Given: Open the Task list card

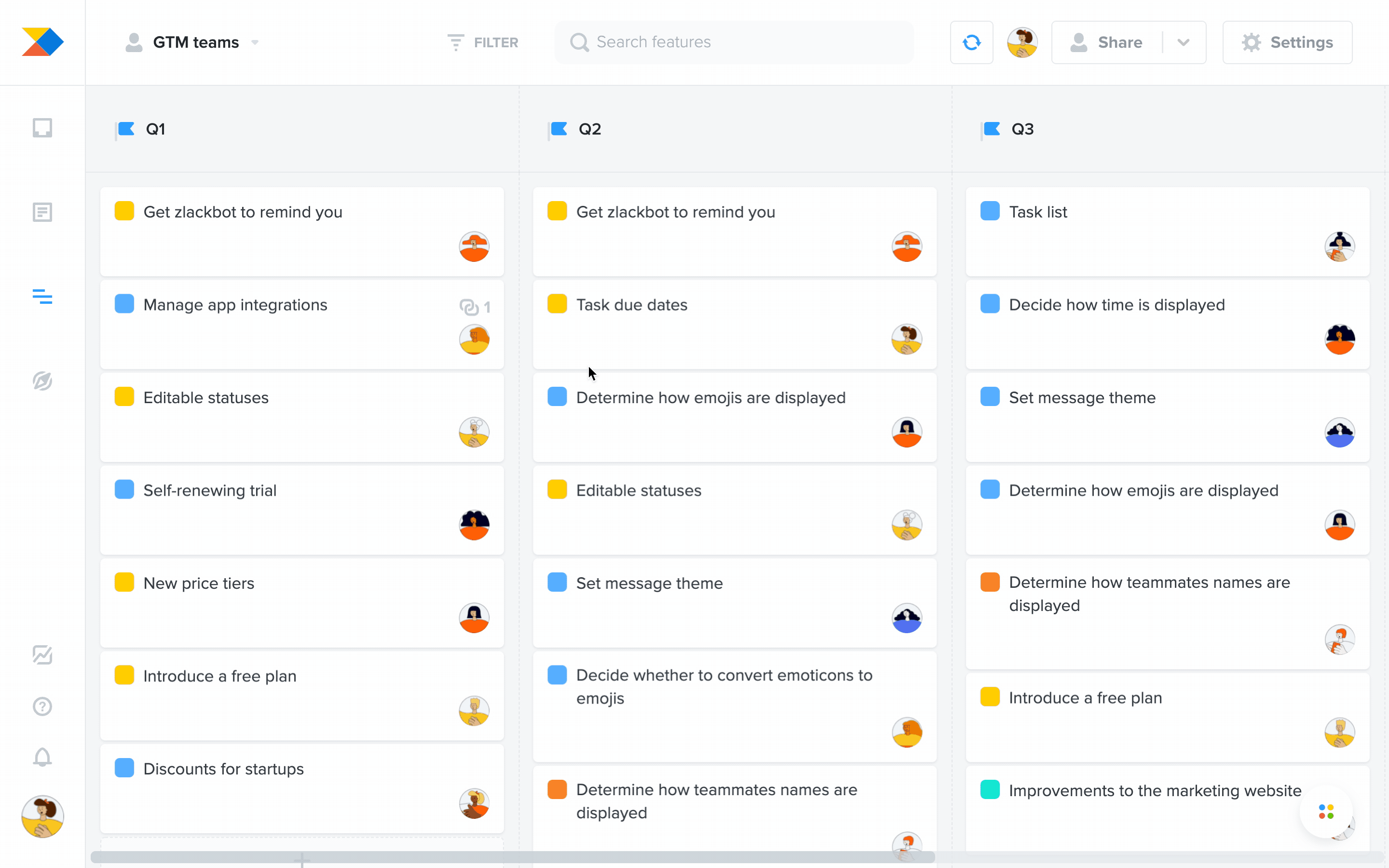Looking at the screenshot, I should tap(1168, 231).
